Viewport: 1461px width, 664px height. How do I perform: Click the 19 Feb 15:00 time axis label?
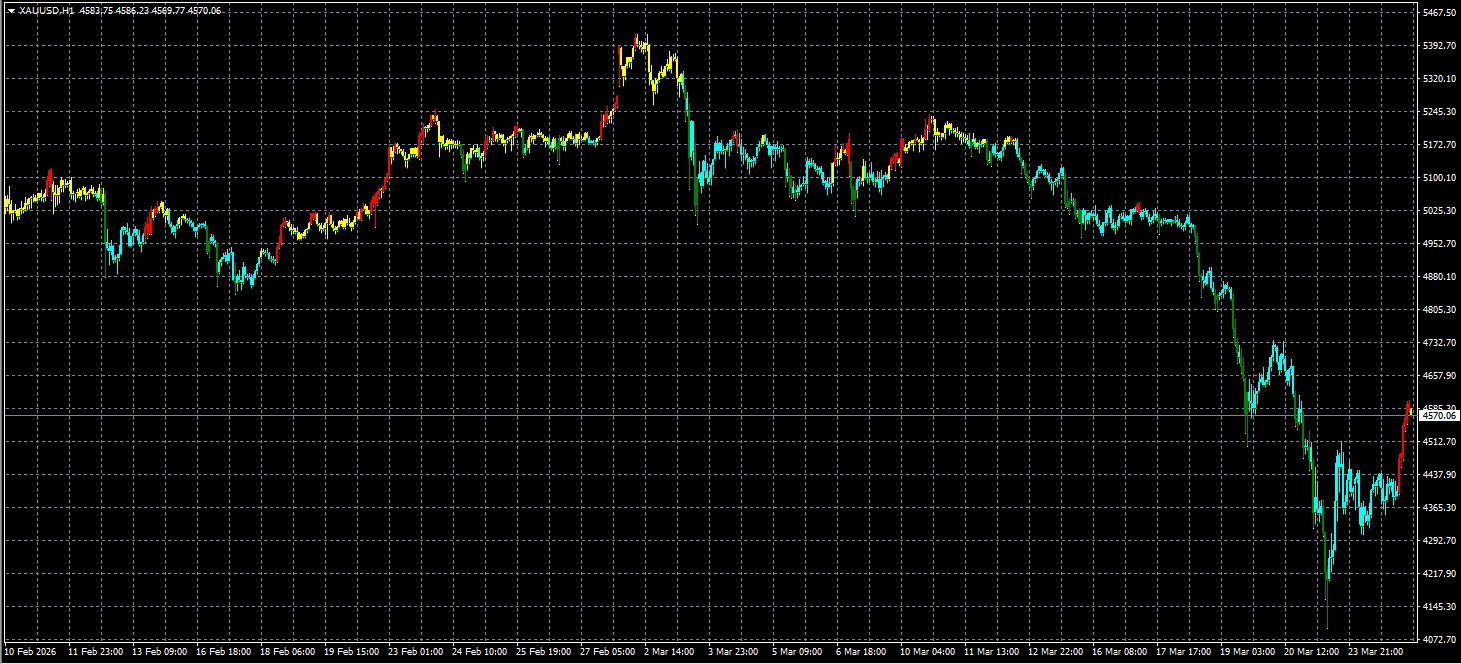pos(352,652)
